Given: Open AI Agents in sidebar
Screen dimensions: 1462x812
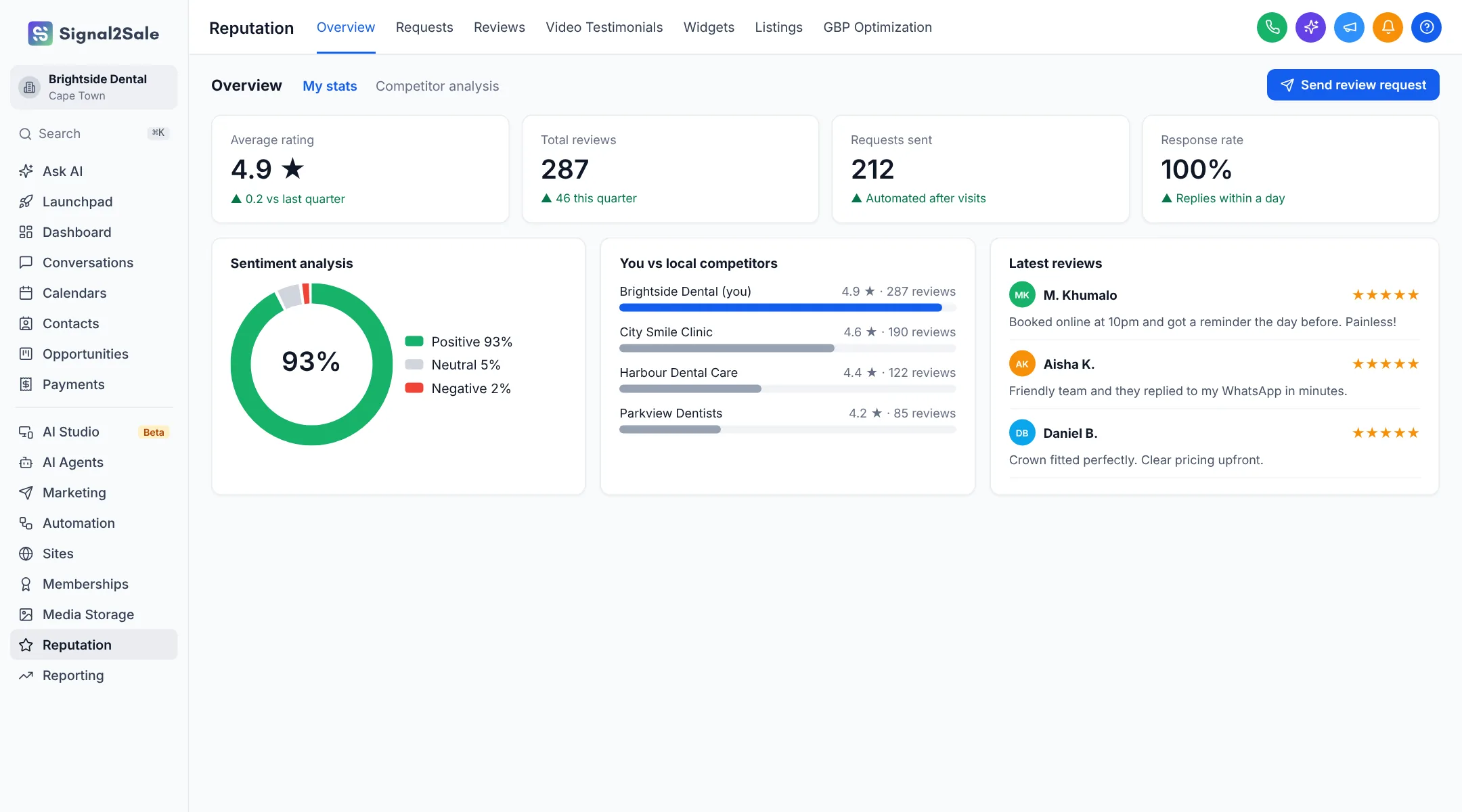Looking at the screenshot, I should tap(93, 462).
